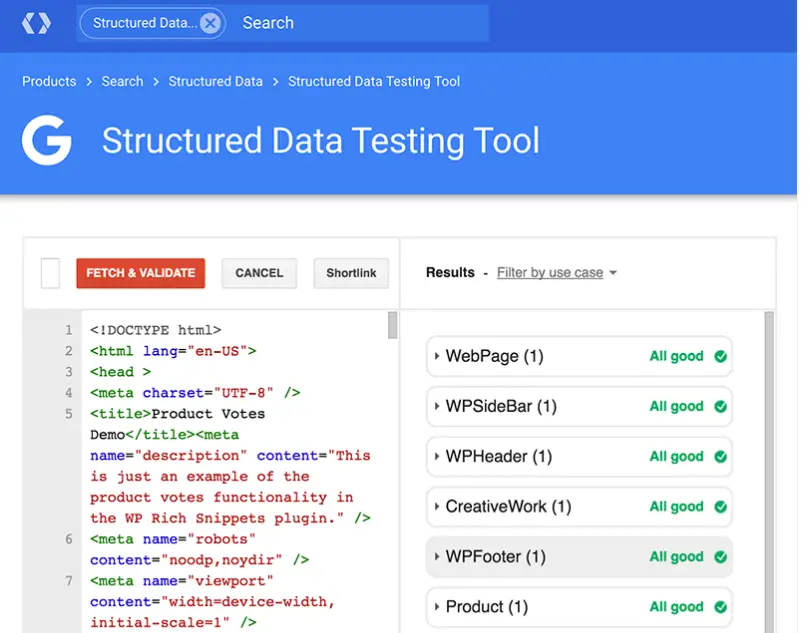
Task: Click the <head > code line
Action: (x=120, y=372)
